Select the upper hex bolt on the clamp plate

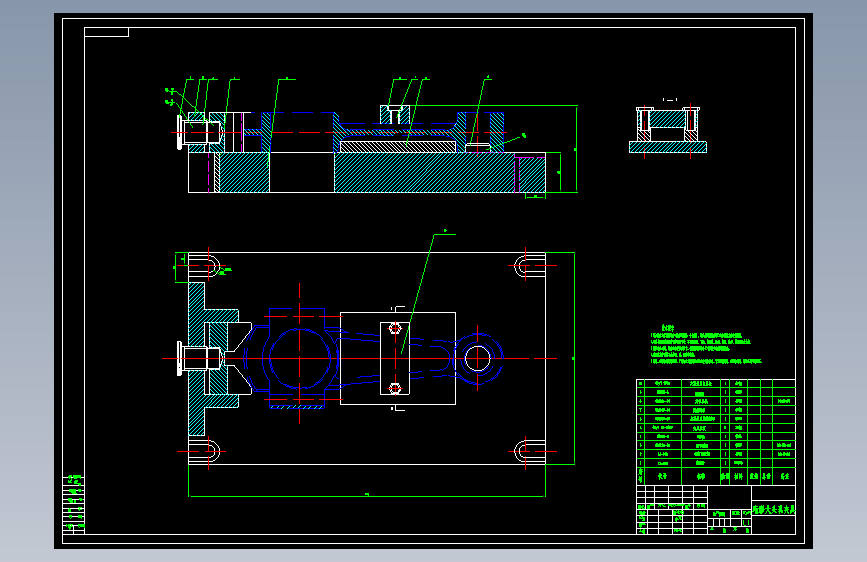click(x=395, y=329)
